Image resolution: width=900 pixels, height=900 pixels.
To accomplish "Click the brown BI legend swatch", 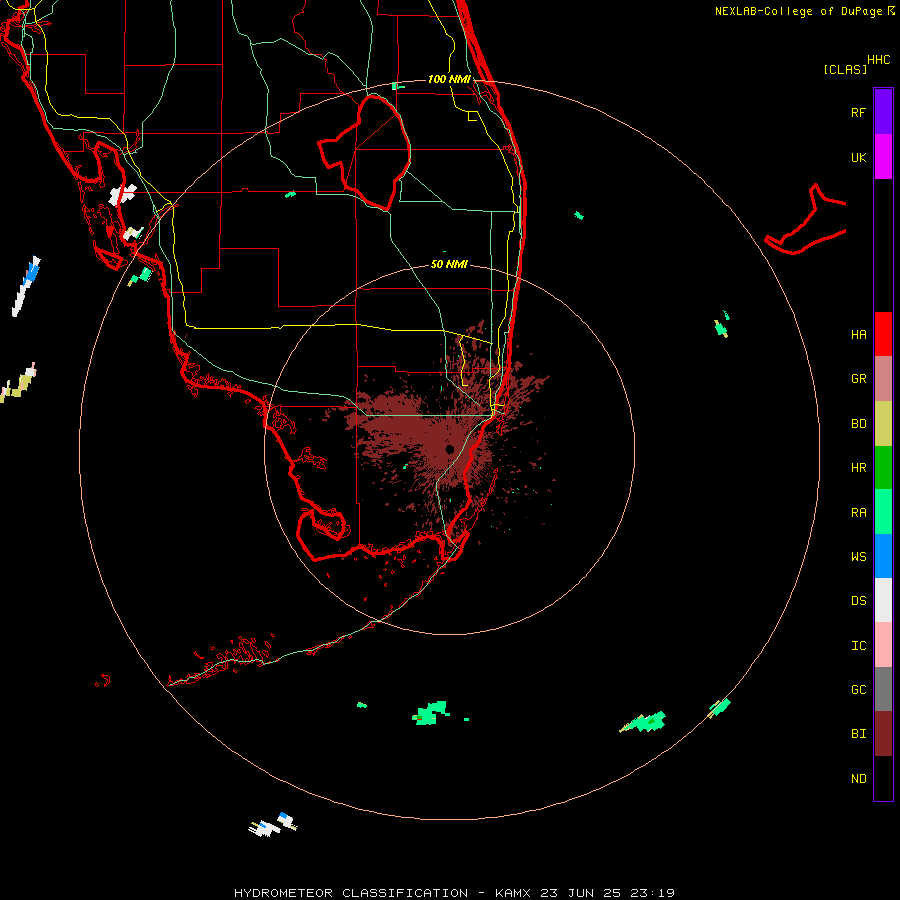I will [883, 734].
